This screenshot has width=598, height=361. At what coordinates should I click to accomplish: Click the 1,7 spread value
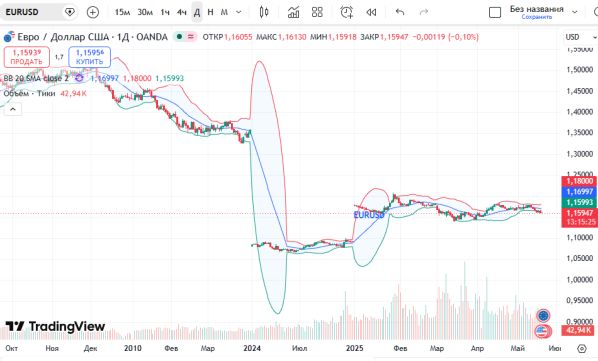tap(59, 57)
